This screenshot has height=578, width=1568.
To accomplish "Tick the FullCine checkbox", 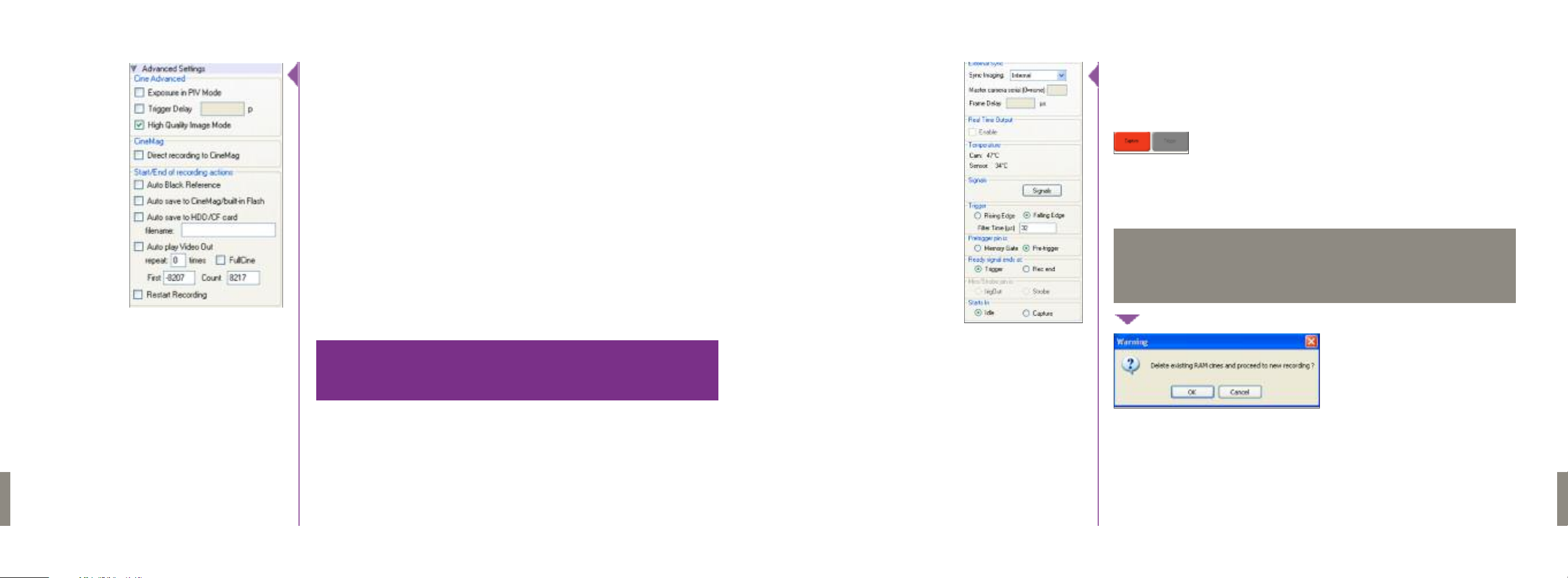I will [221, 261].
